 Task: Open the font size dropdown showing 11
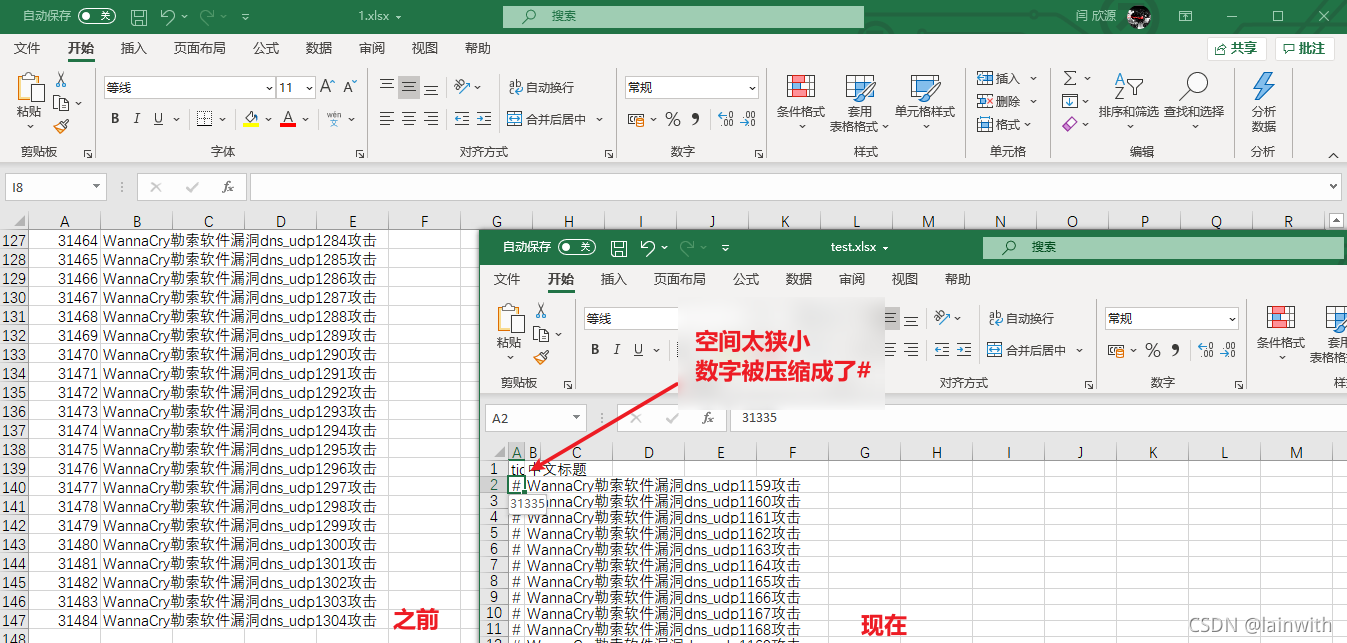[x=310, y=88]
